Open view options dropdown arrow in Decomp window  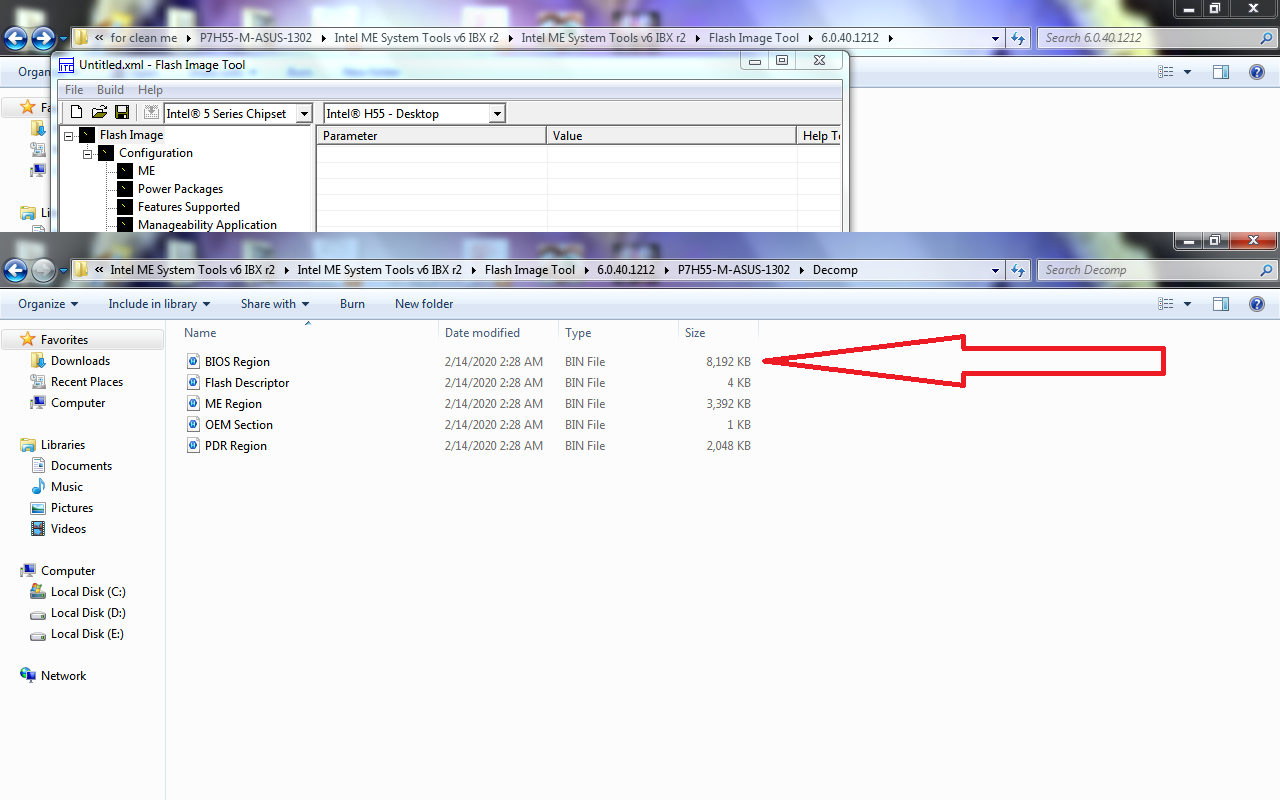tap(1188, 304)
